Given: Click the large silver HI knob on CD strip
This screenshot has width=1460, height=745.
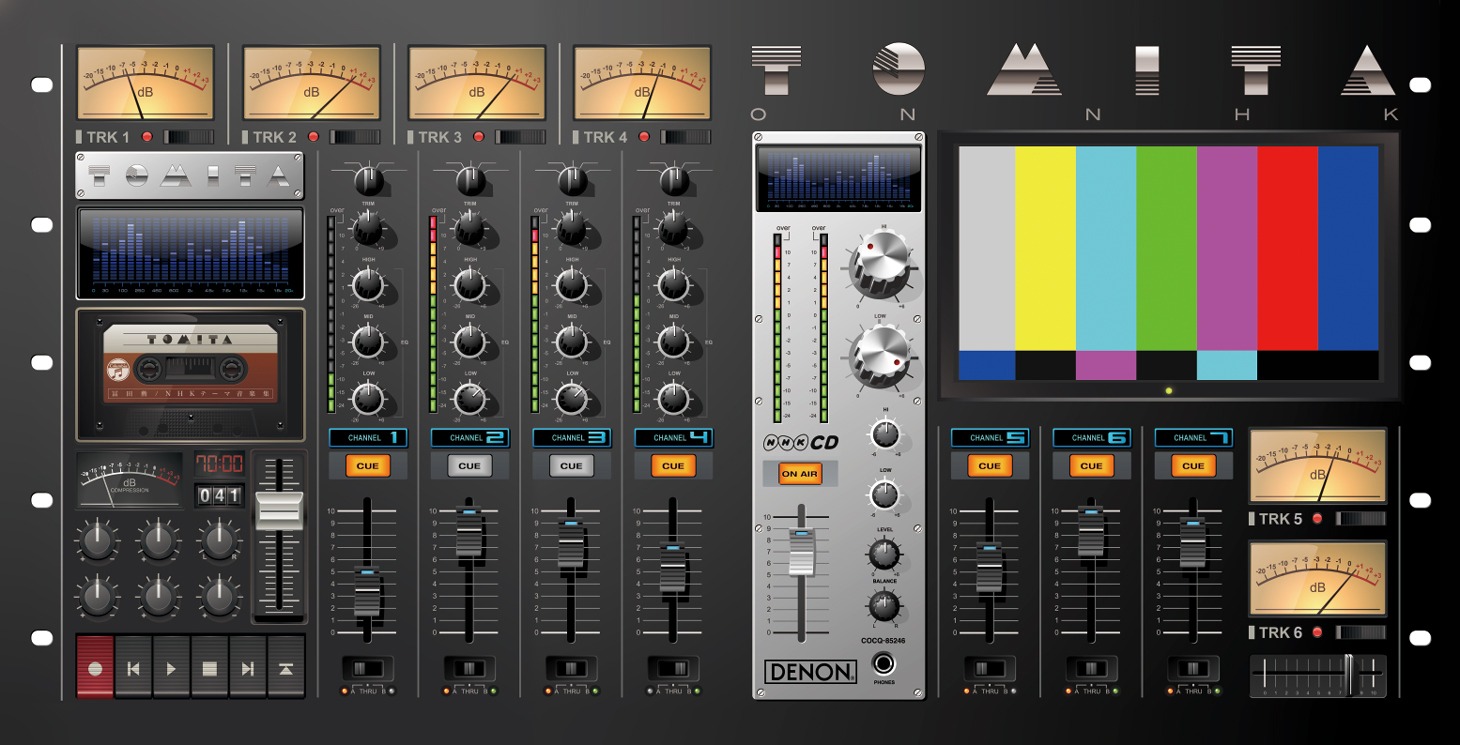Looking at the screenshot, I should coord(880,260).
